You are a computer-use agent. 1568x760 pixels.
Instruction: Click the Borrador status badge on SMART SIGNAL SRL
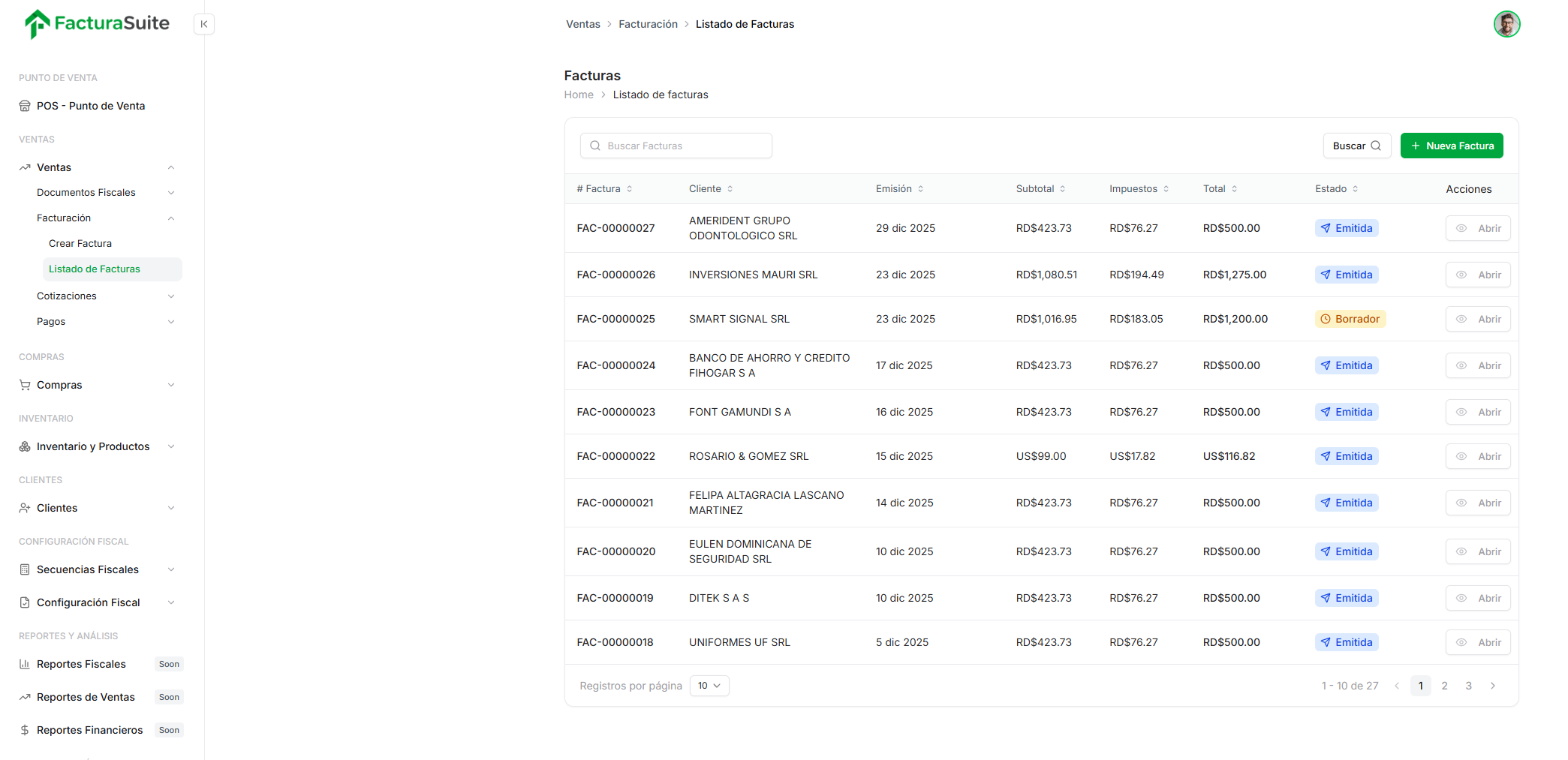coord(1350,319)
